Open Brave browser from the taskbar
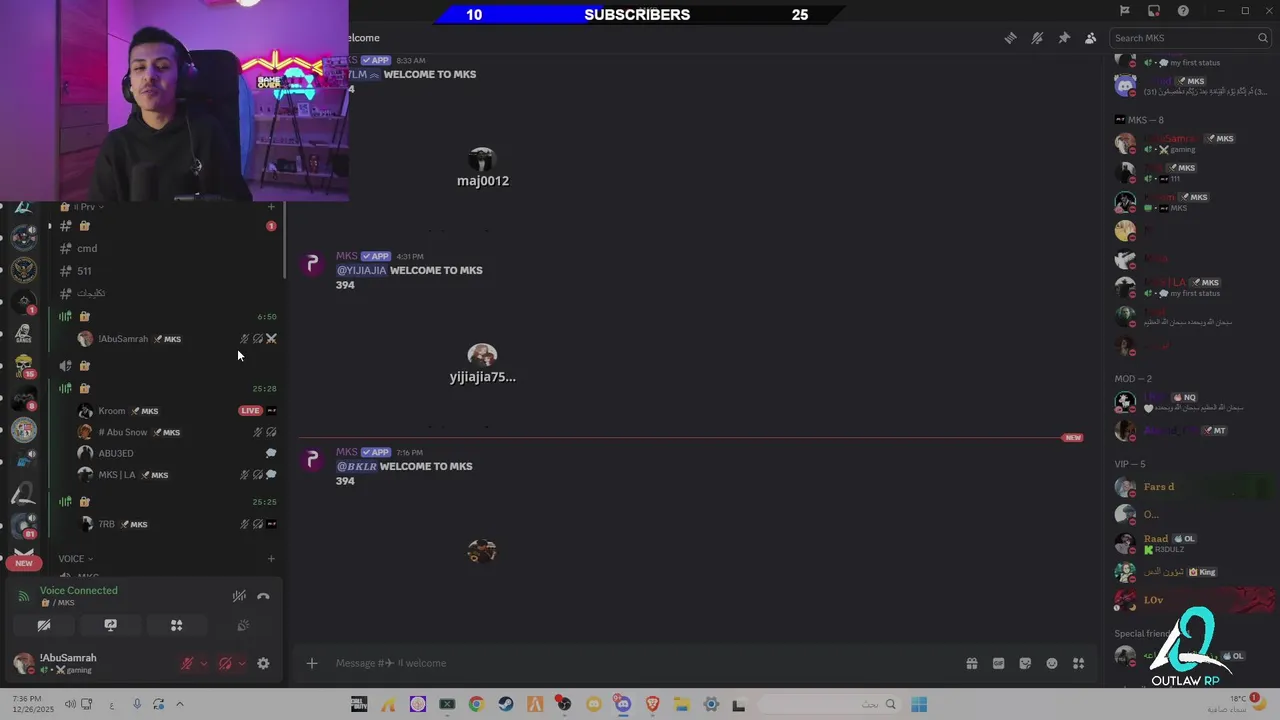 [653, 705]
